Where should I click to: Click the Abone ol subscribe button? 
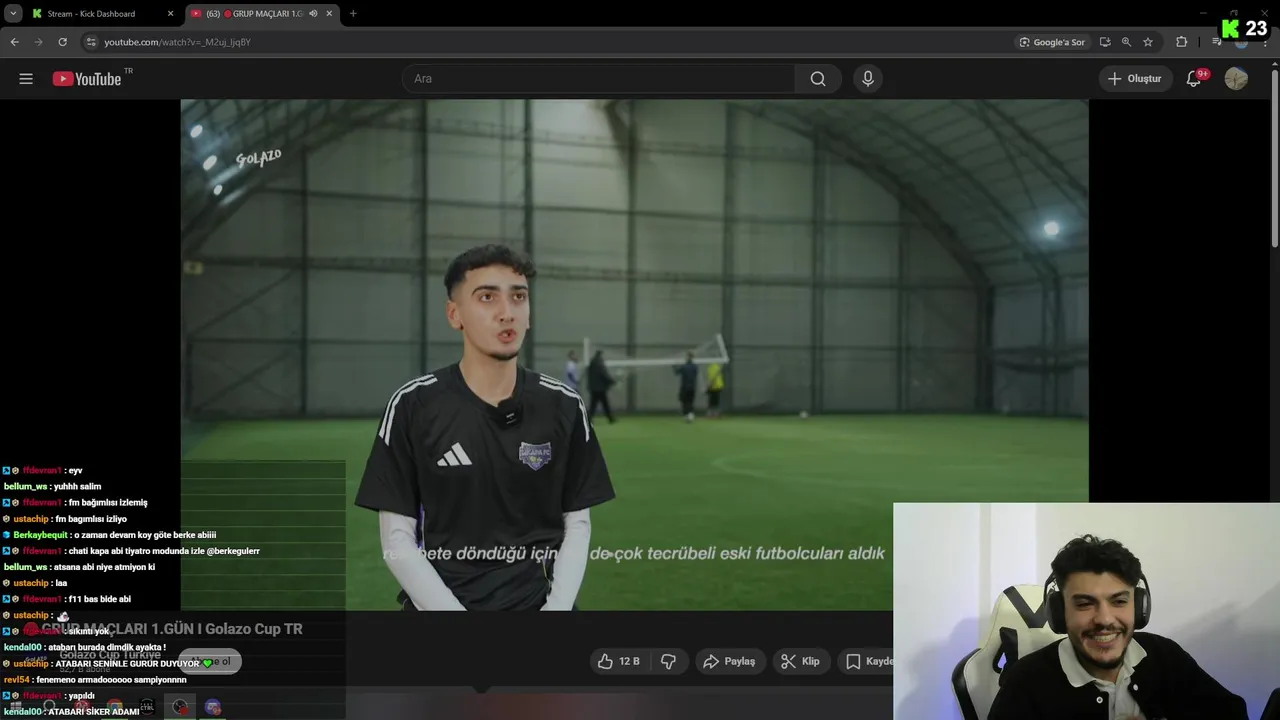click(210, 661)
